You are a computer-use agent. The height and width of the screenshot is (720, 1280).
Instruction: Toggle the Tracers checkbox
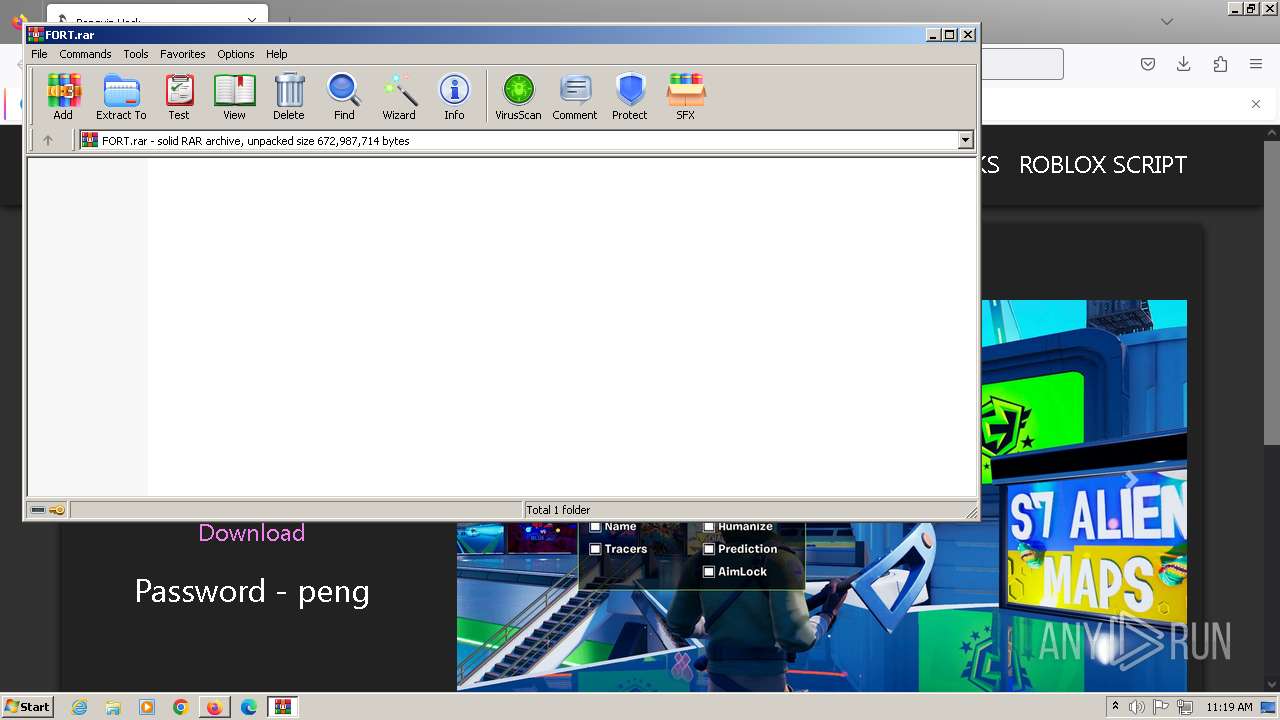point(595,549)
